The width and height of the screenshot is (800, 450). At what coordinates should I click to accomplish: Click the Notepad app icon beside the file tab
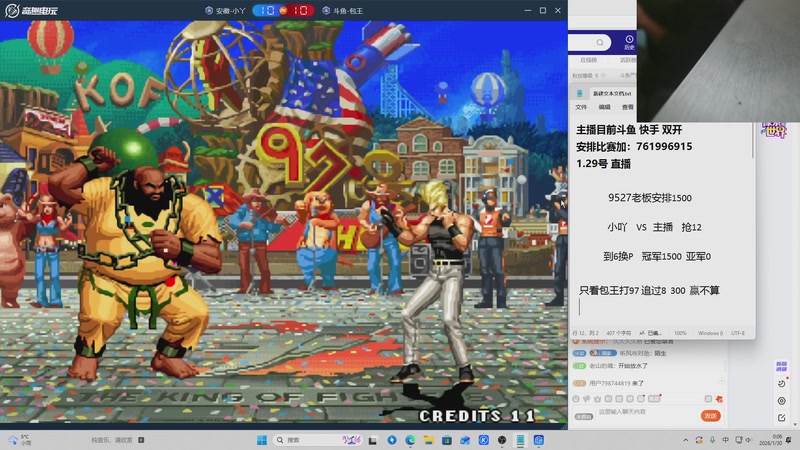580,93
